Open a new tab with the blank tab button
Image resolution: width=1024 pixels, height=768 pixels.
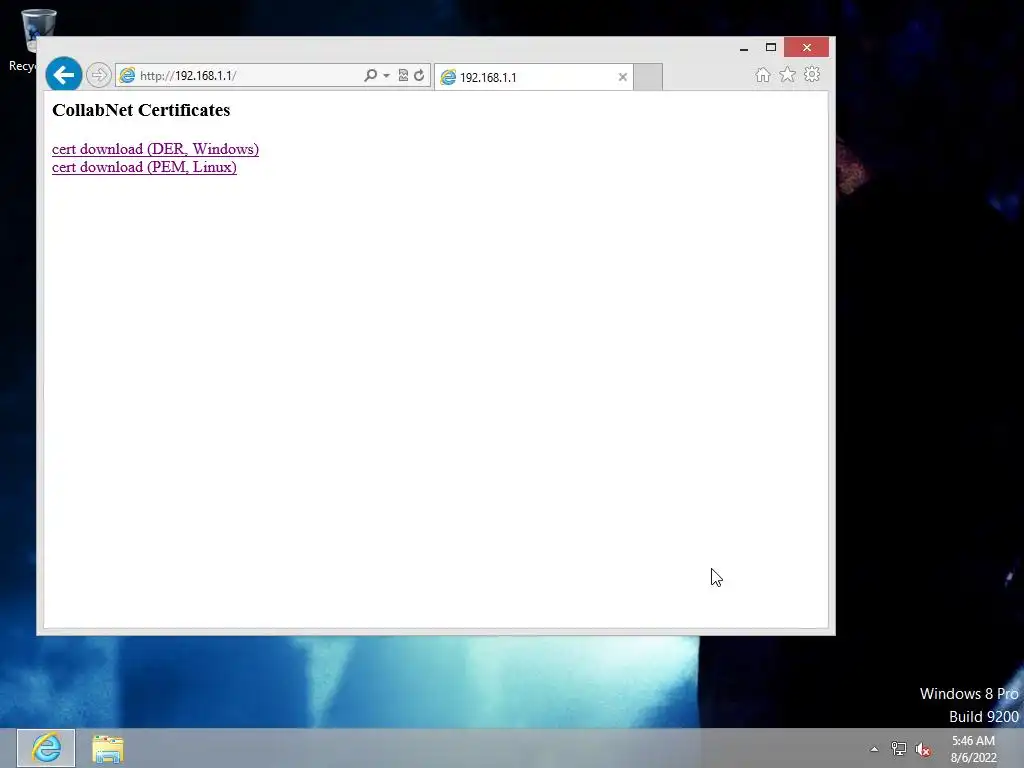coord(648,77)
